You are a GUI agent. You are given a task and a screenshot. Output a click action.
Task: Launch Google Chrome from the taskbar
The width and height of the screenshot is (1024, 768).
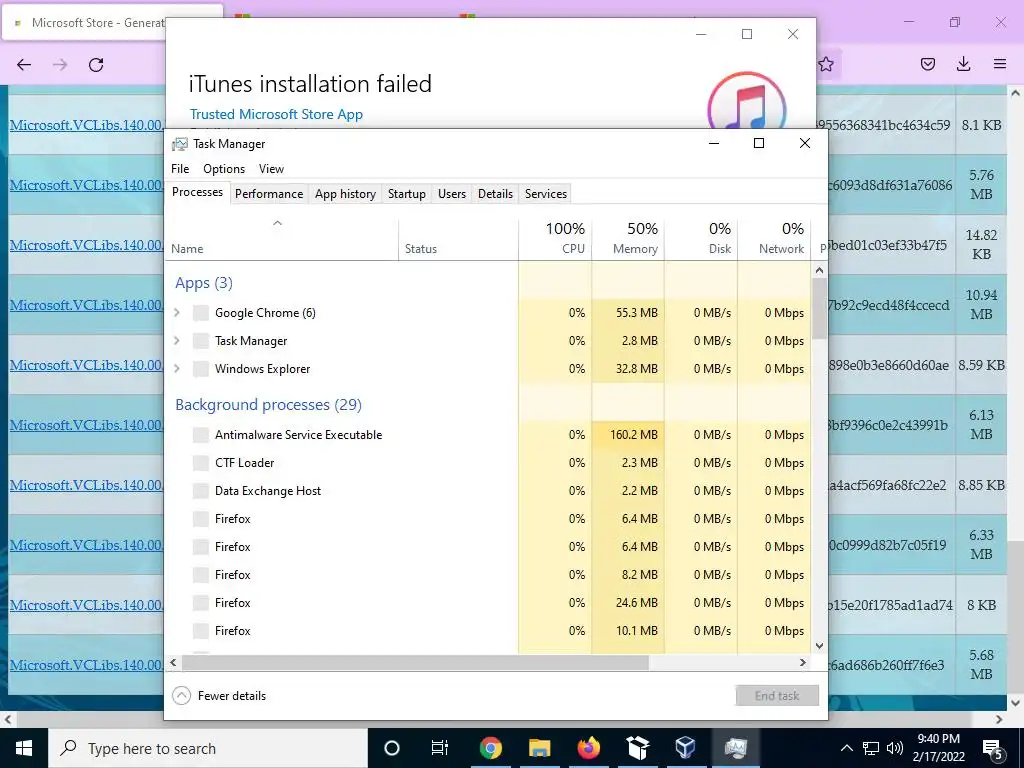(x=490, y=748)
